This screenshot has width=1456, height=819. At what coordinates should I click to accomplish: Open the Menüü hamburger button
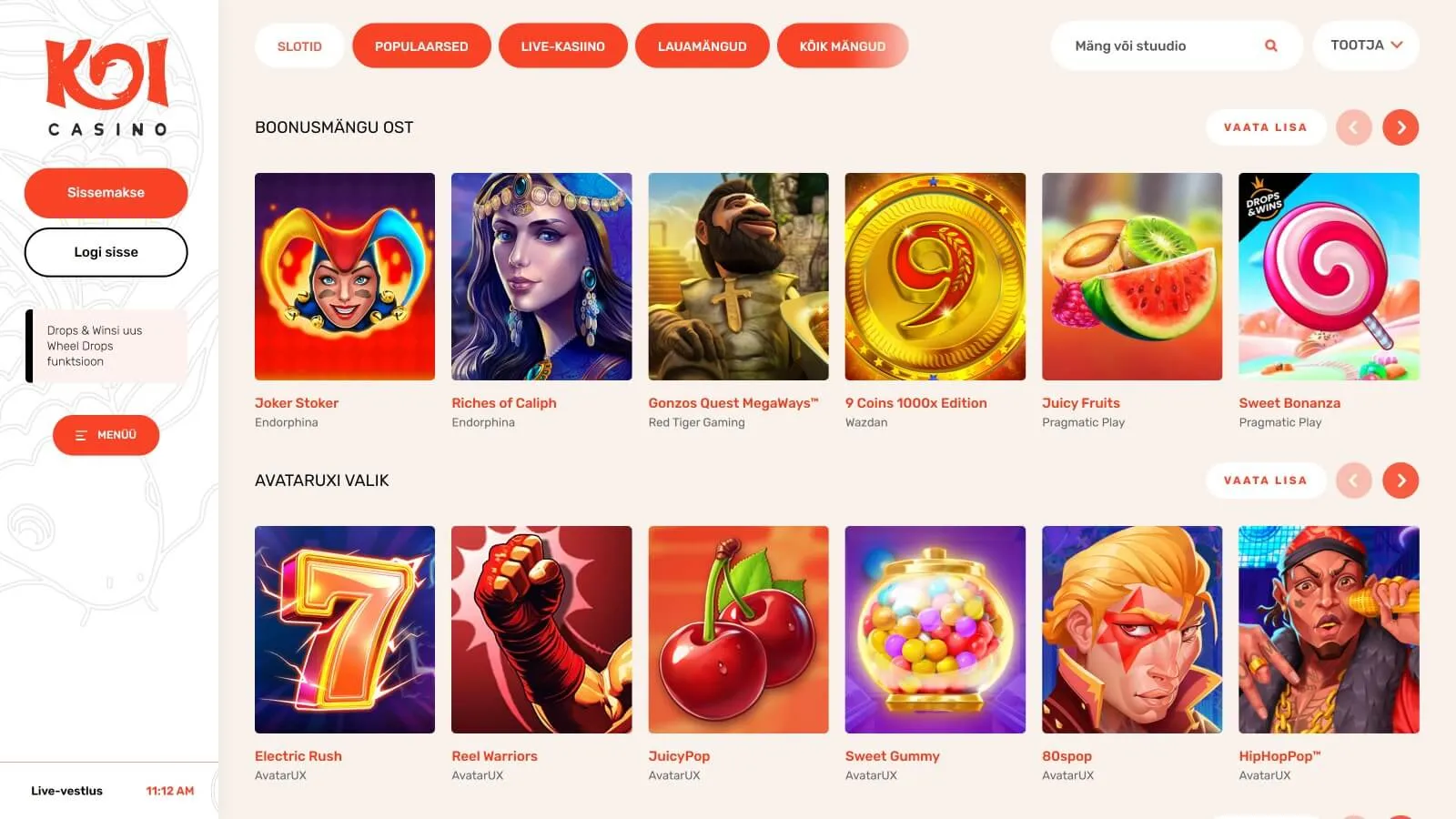pyautogui.click(x=106, y=435)
